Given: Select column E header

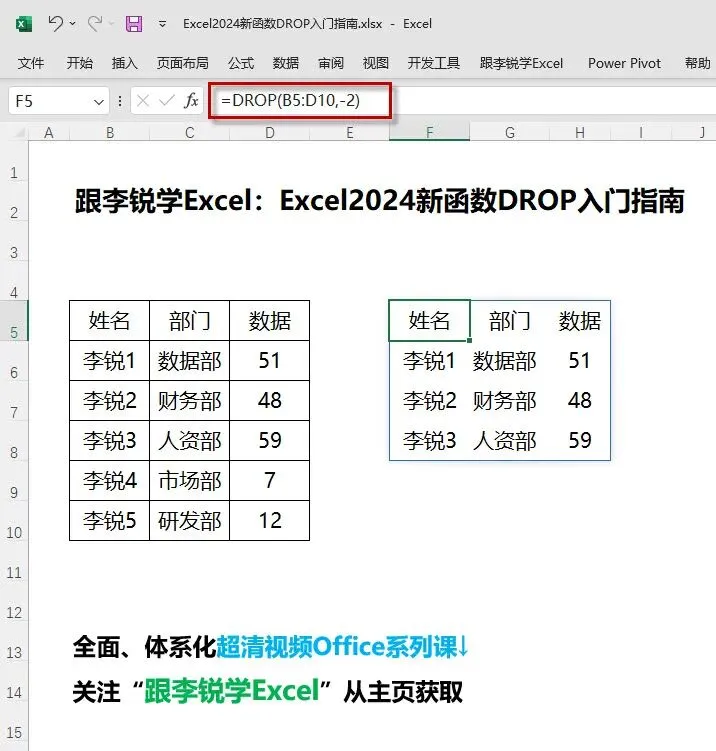Looking at the screenshot, I should 350,133.
